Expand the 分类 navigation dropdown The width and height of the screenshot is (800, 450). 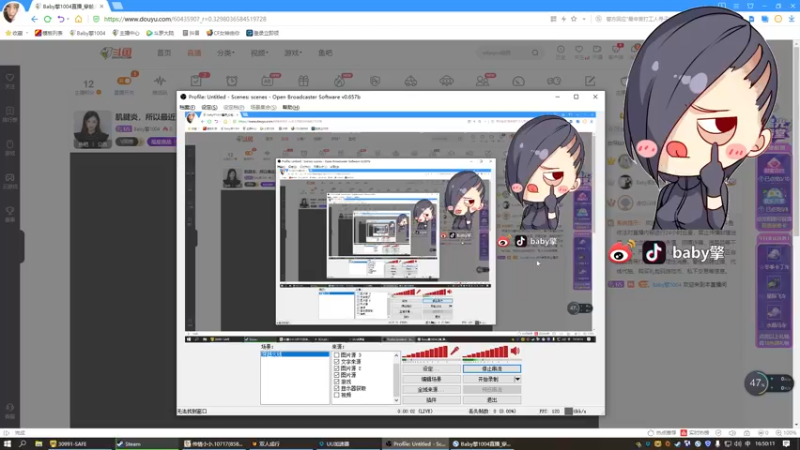(226, 53)
